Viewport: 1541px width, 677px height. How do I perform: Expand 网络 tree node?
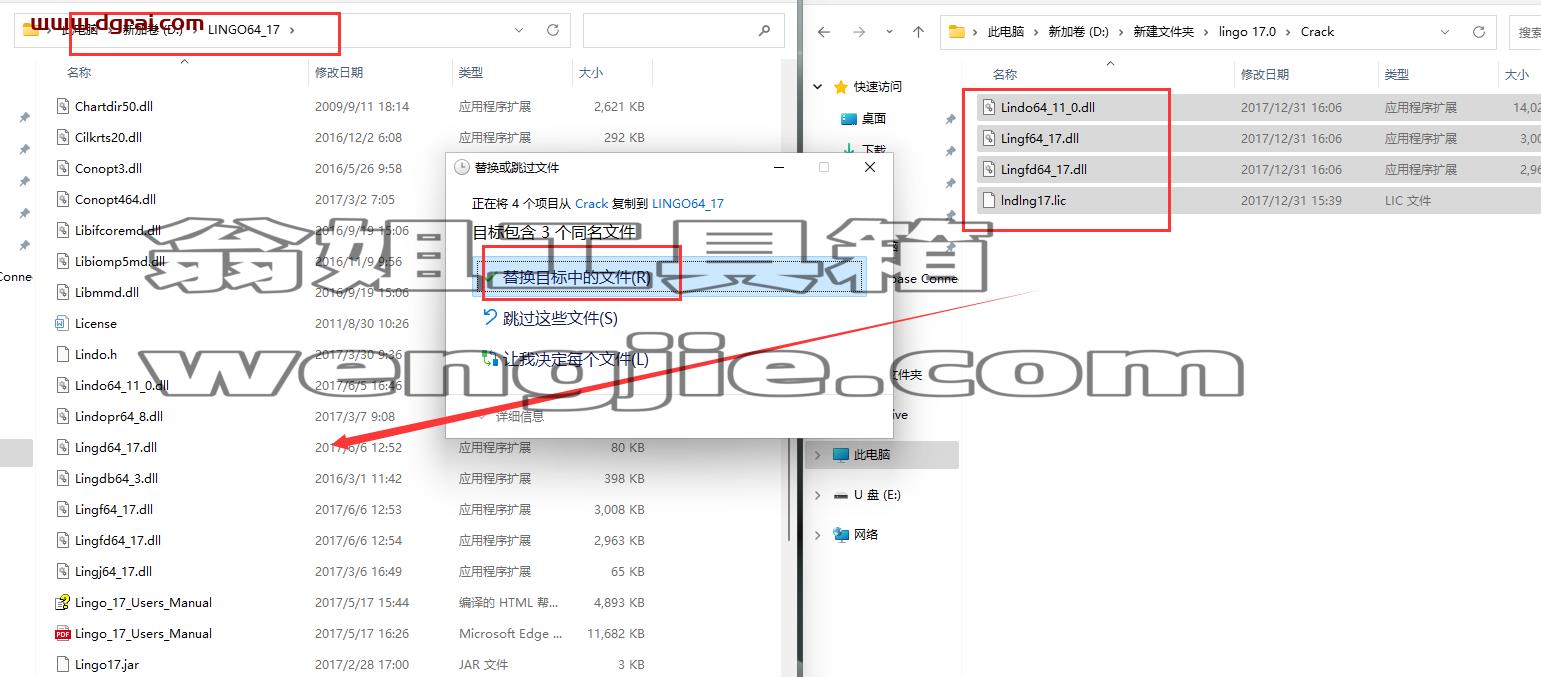[818, 535]
